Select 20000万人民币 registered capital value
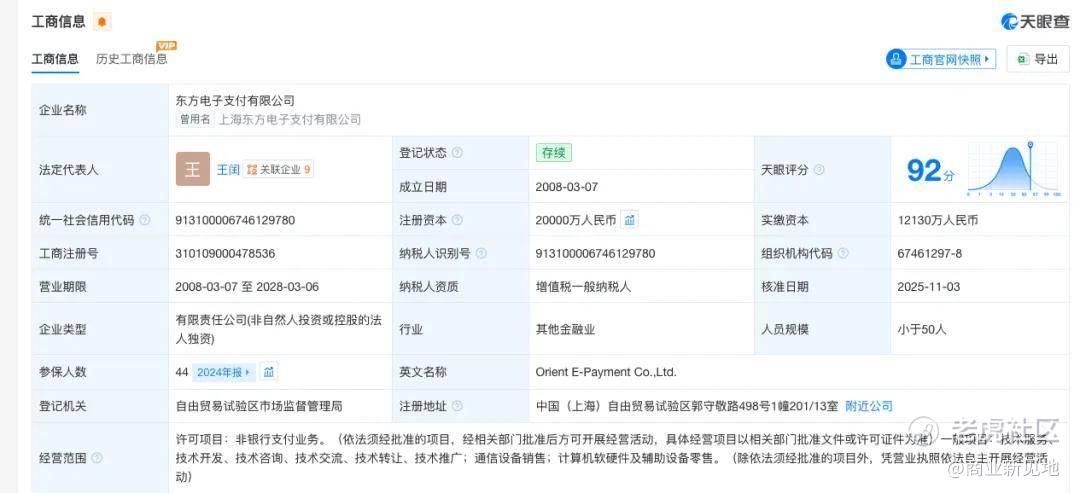The width and height of the screenshot is (1080, 493). tap(576, 220)
